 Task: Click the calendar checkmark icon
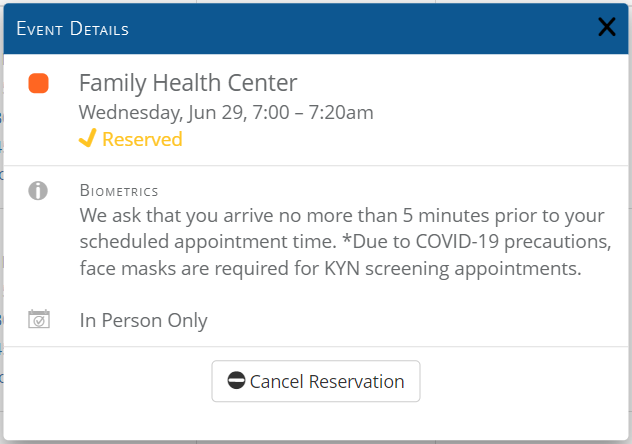[39, 319]
